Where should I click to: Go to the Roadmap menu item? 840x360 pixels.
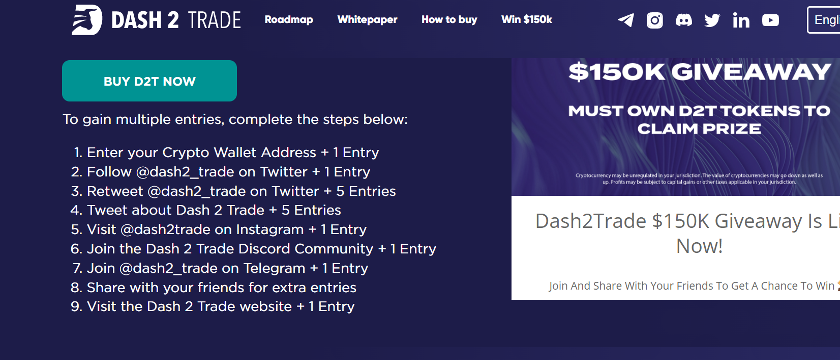(289, 20)
